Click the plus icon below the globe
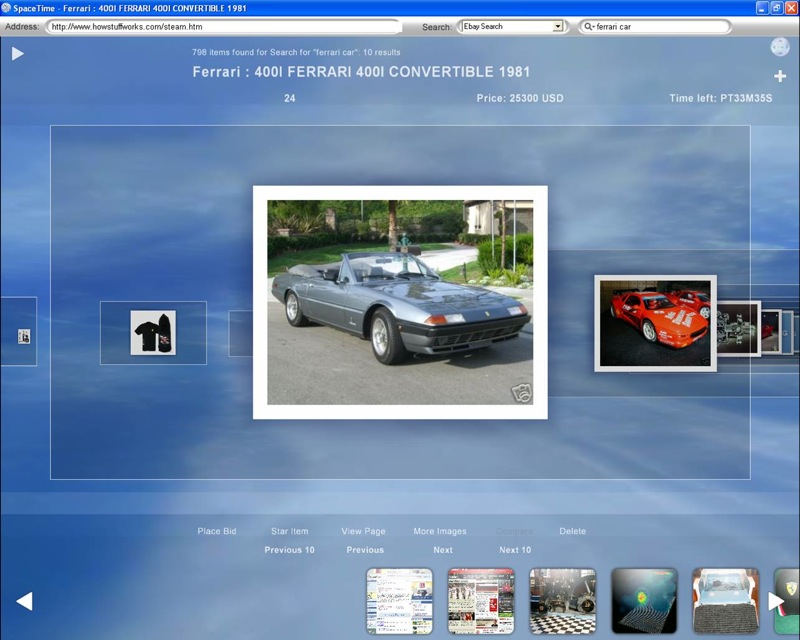This screenshot has width=800, height=640. [x=780, y=77]
